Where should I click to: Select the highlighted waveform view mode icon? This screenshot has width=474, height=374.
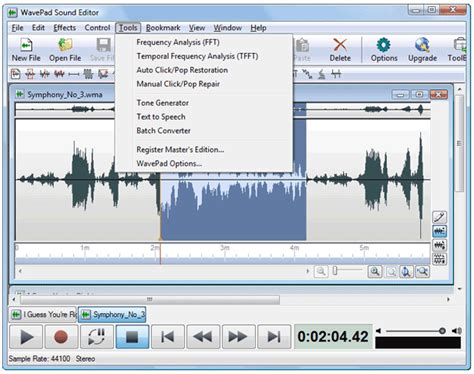click(x=439, y=231)
